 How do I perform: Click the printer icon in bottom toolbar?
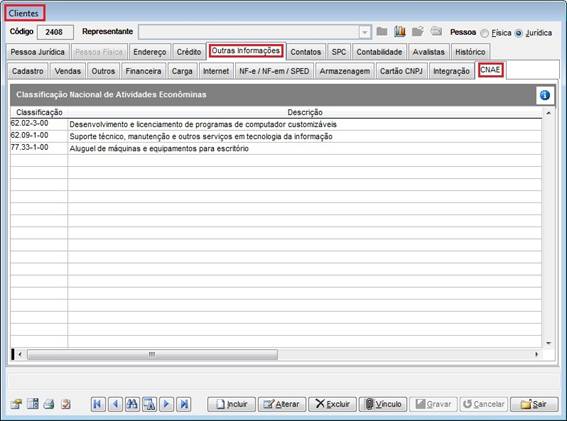coord(49,404)
